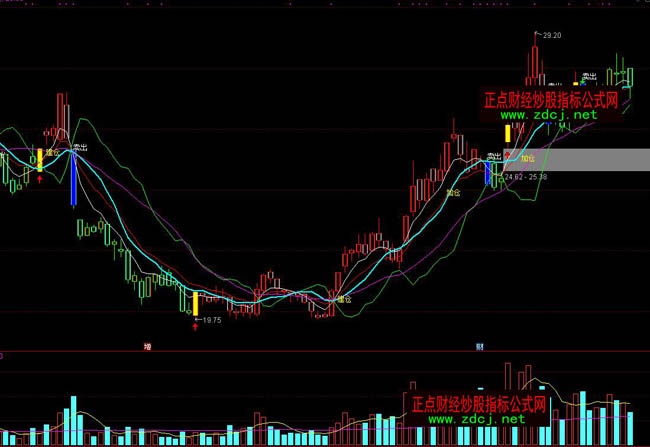This screenshot has width=650, height=447.
Task: Click the yellow signal bar near the 19.75 low
Action: coord(195,303)
